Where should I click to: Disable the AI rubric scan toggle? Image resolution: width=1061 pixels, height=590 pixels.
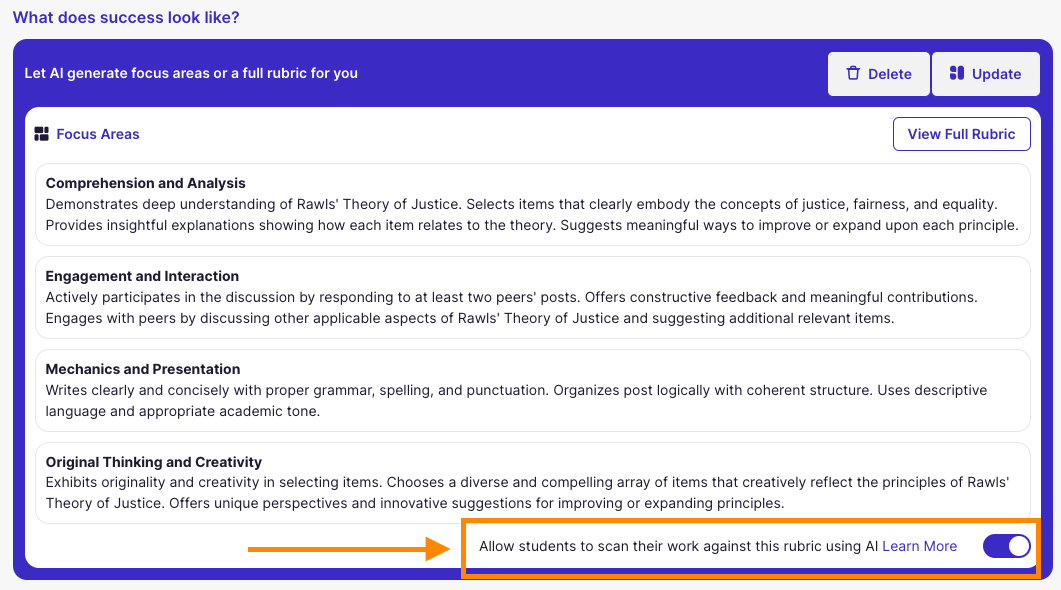(x=1006, y=546)
